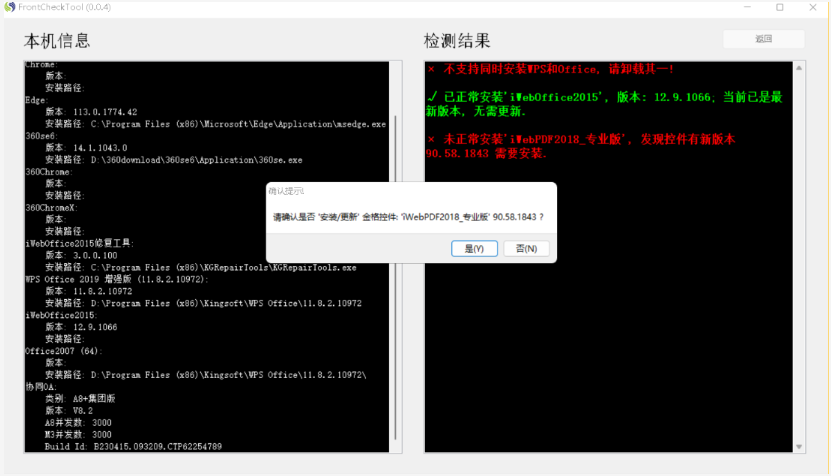Select the msedge.exe install path line
Image resolution: width=831 pixels, height=476 pixels.
click(x=215, y=124)
